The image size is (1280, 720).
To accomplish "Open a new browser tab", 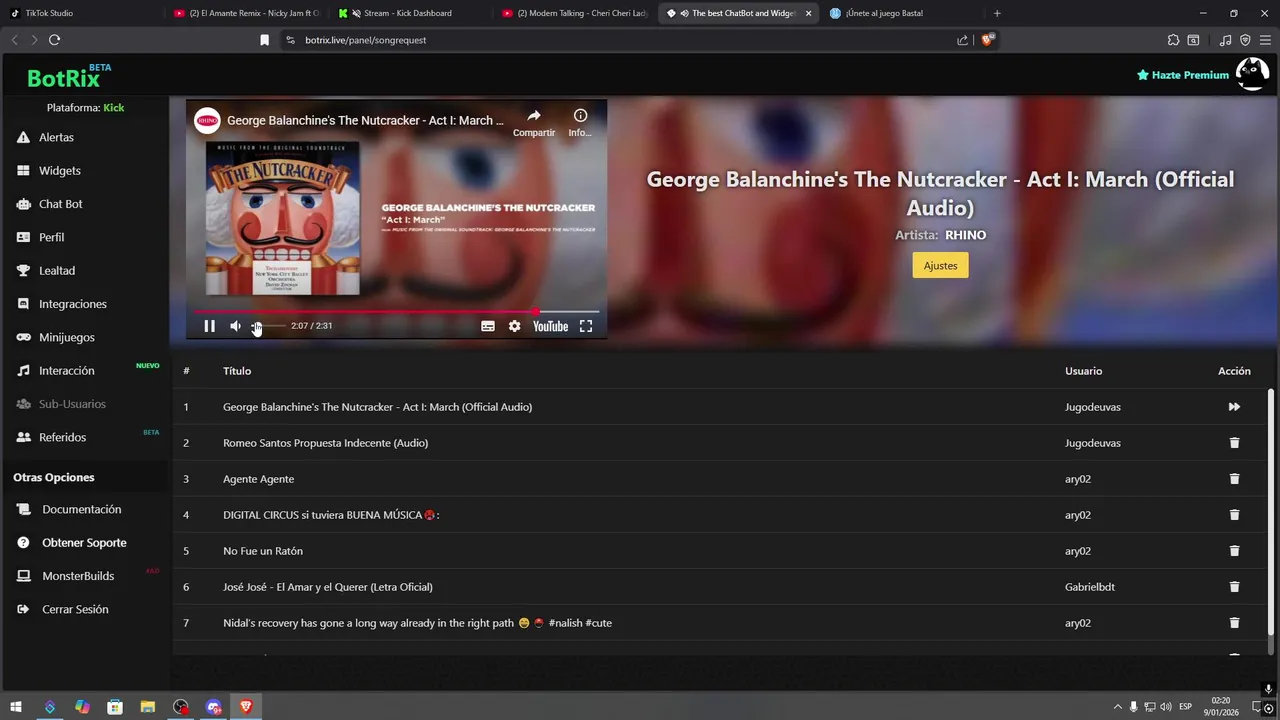I will pyautogui.click(x=997, y=13).
